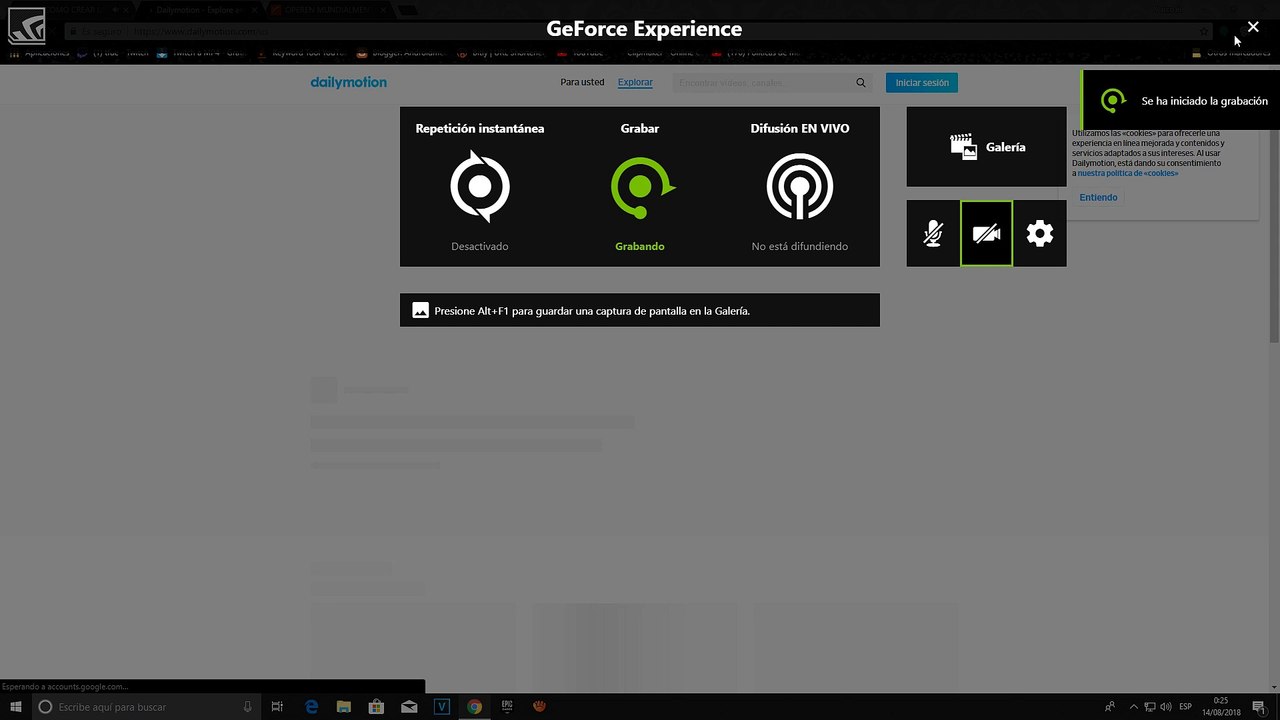Viewport: 1280px width, 720px height.
Task: Open the Repetición instantánea replay icon
Action: coord(480,186)
